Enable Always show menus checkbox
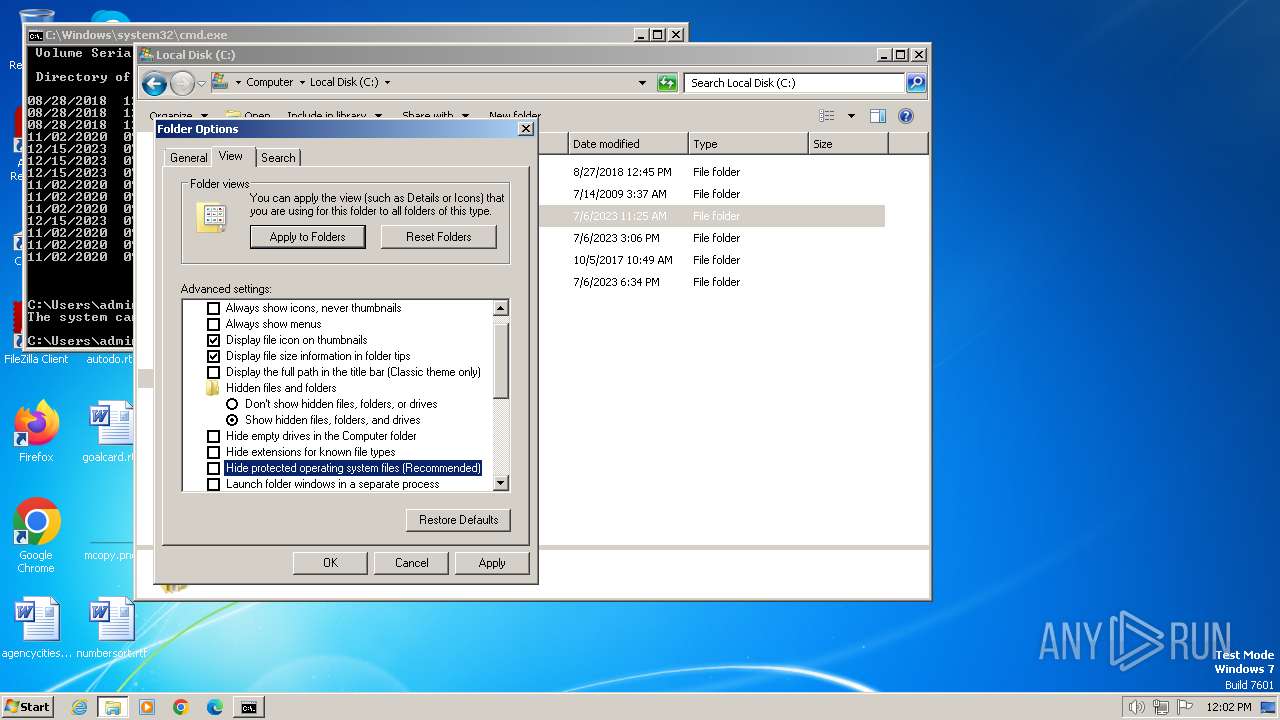 point(213,324)
